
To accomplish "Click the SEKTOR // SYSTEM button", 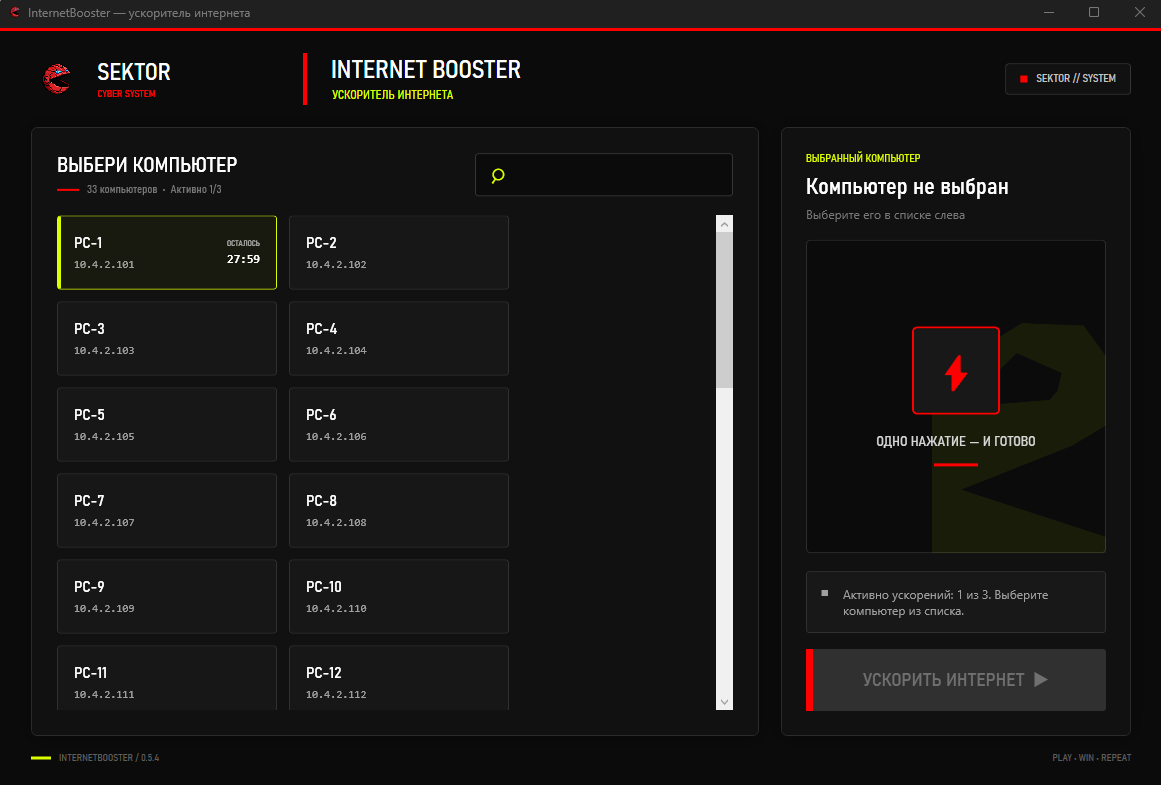I will pyautogui.click(x=1068, y=78).
